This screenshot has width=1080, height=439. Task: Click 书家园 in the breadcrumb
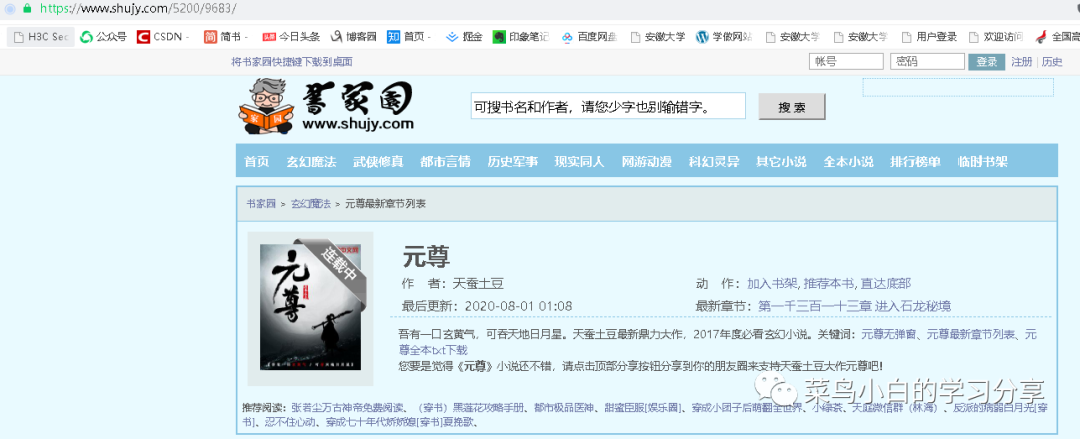tap(261, 203)
